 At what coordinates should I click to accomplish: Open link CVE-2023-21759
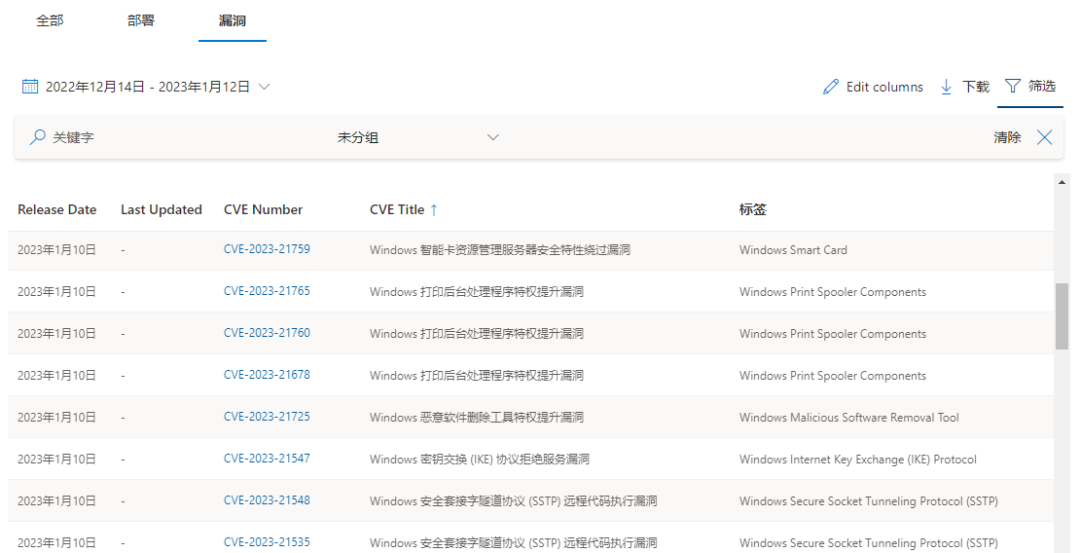coord(267,249)
